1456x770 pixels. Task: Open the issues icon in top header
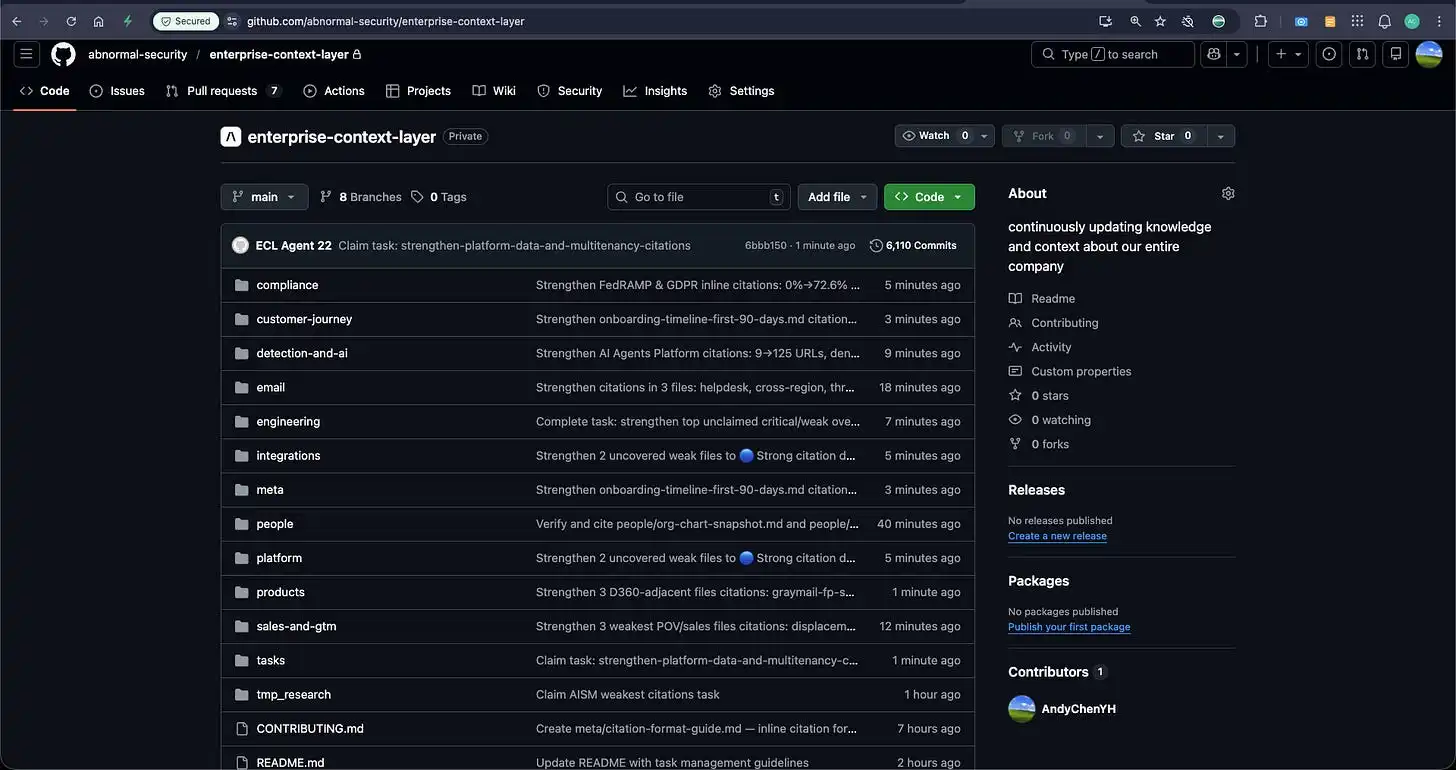[1329, 54]
